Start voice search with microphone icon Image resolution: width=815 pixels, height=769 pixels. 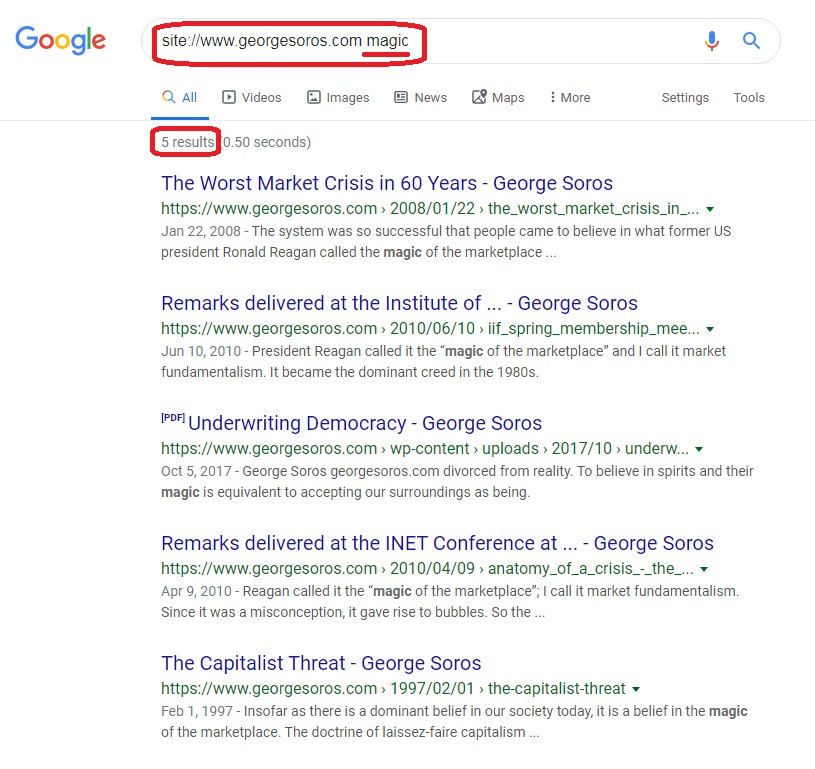pyautogui.click(x=712, y=41)
